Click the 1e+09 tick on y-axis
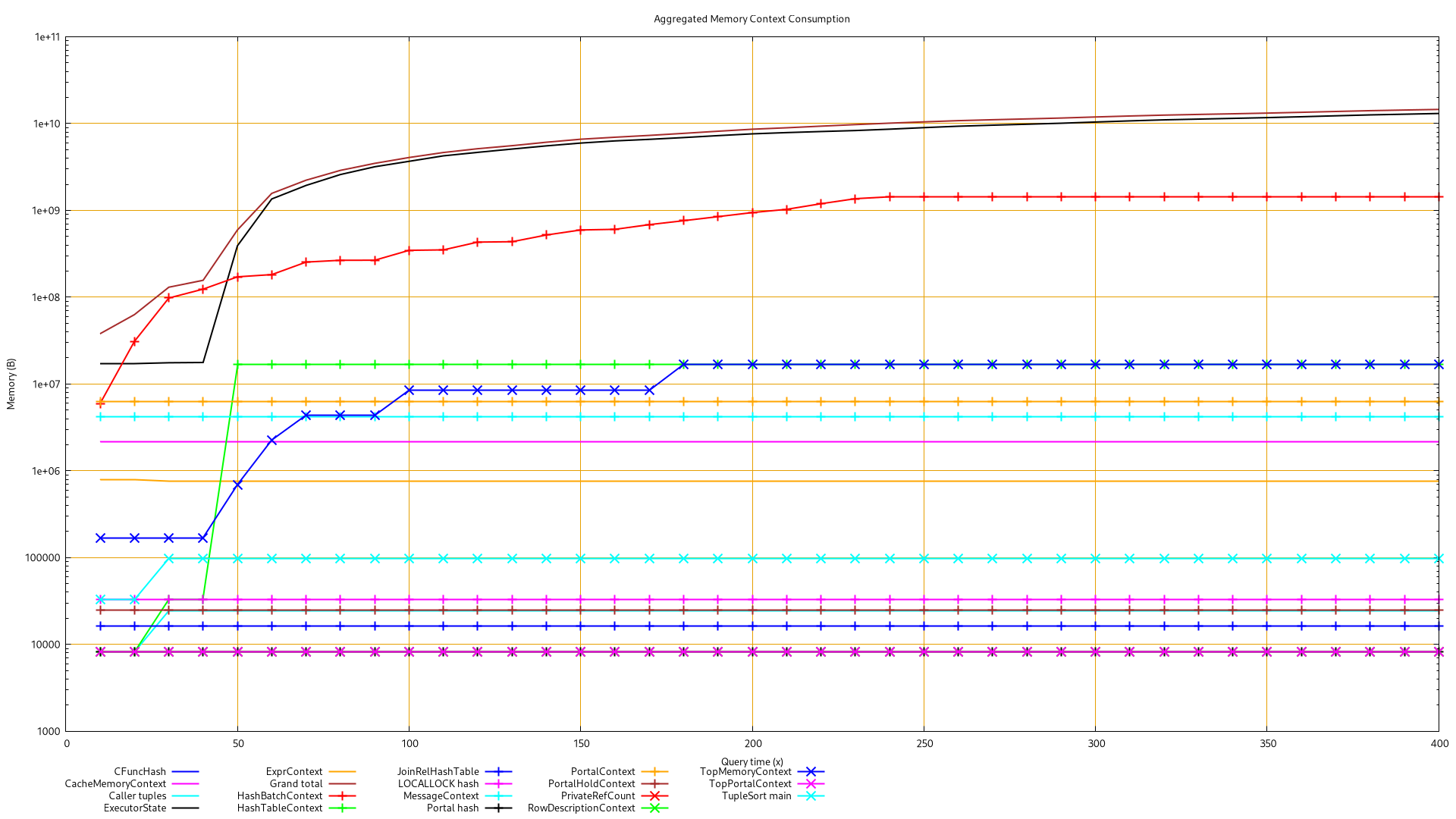The height and width of the screenshot is (819, 1456). (46, 211)
